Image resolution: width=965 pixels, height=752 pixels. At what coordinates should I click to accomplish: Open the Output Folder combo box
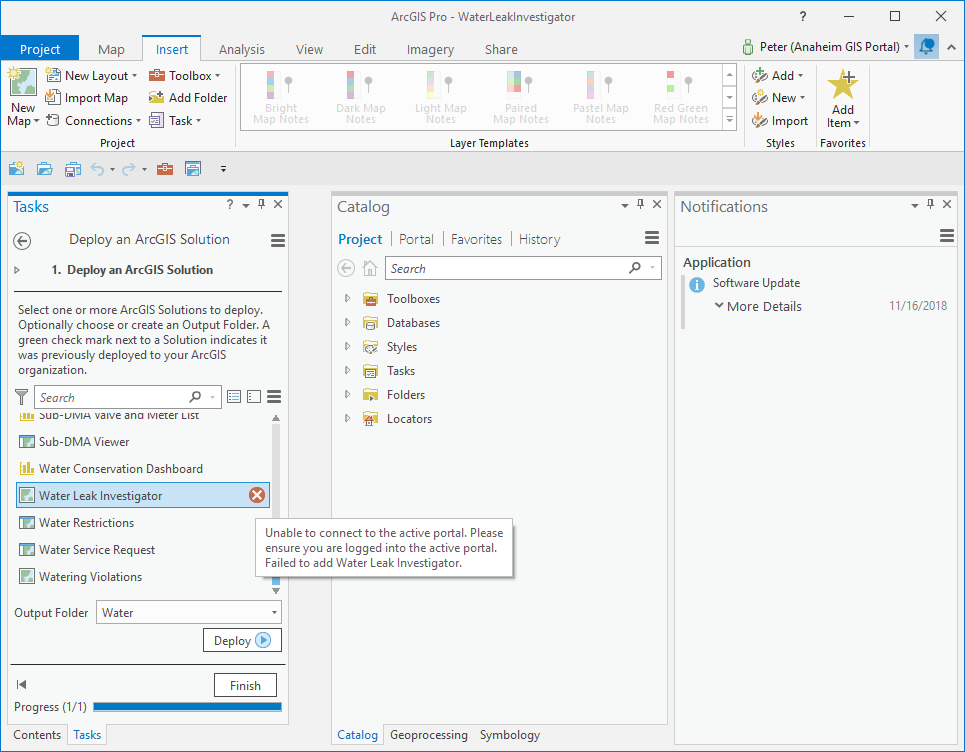tap(188, 613)
